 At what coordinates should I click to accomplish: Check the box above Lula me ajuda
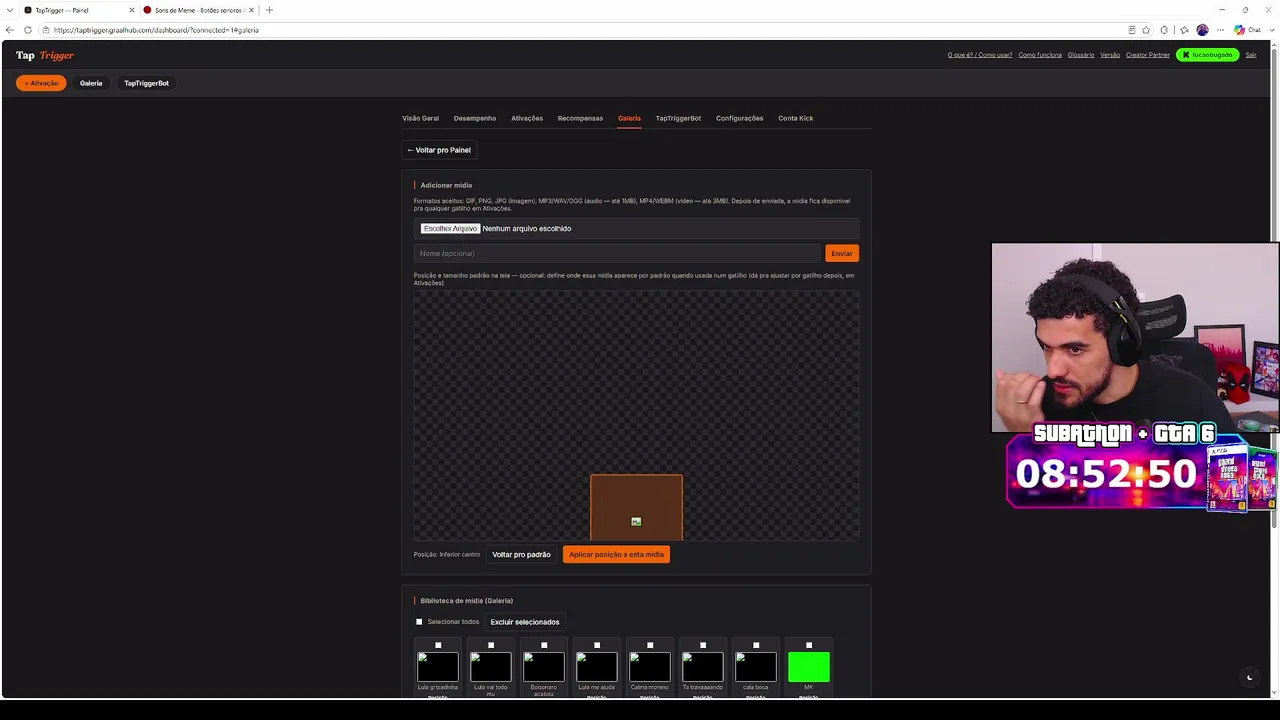(597, 645)
